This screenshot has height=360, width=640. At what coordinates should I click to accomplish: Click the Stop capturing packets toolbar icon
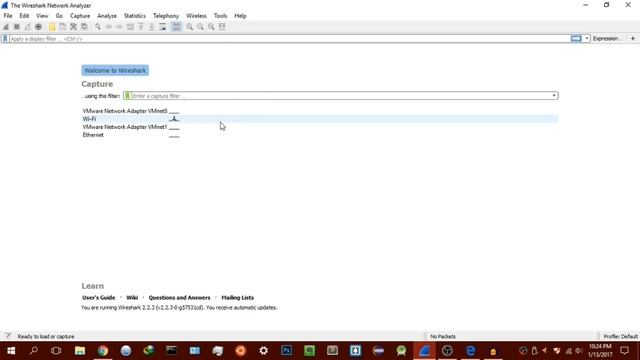click(x=17, y=27)
